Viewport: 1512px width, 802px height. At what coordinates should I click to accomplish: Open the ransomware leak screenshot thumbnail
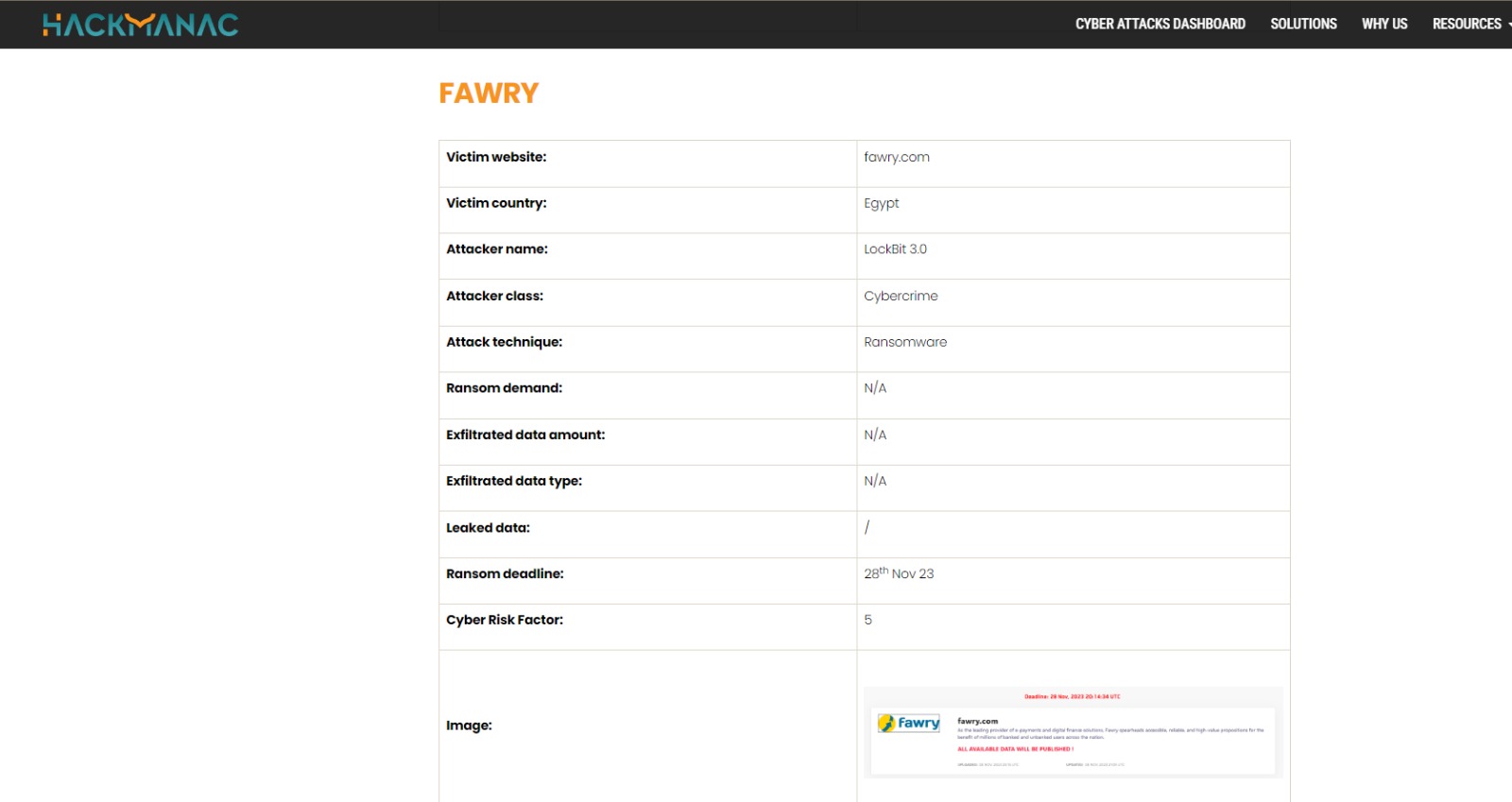point(1073,732)
